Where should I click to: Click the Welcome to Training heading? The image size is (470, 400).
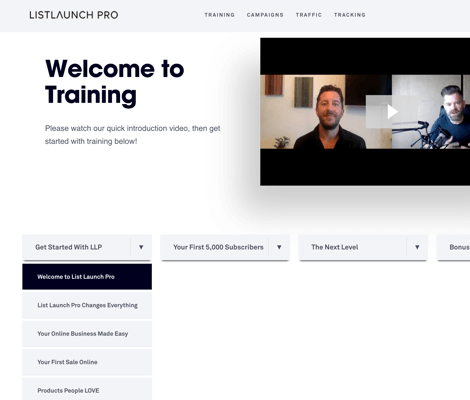[115, 82]
